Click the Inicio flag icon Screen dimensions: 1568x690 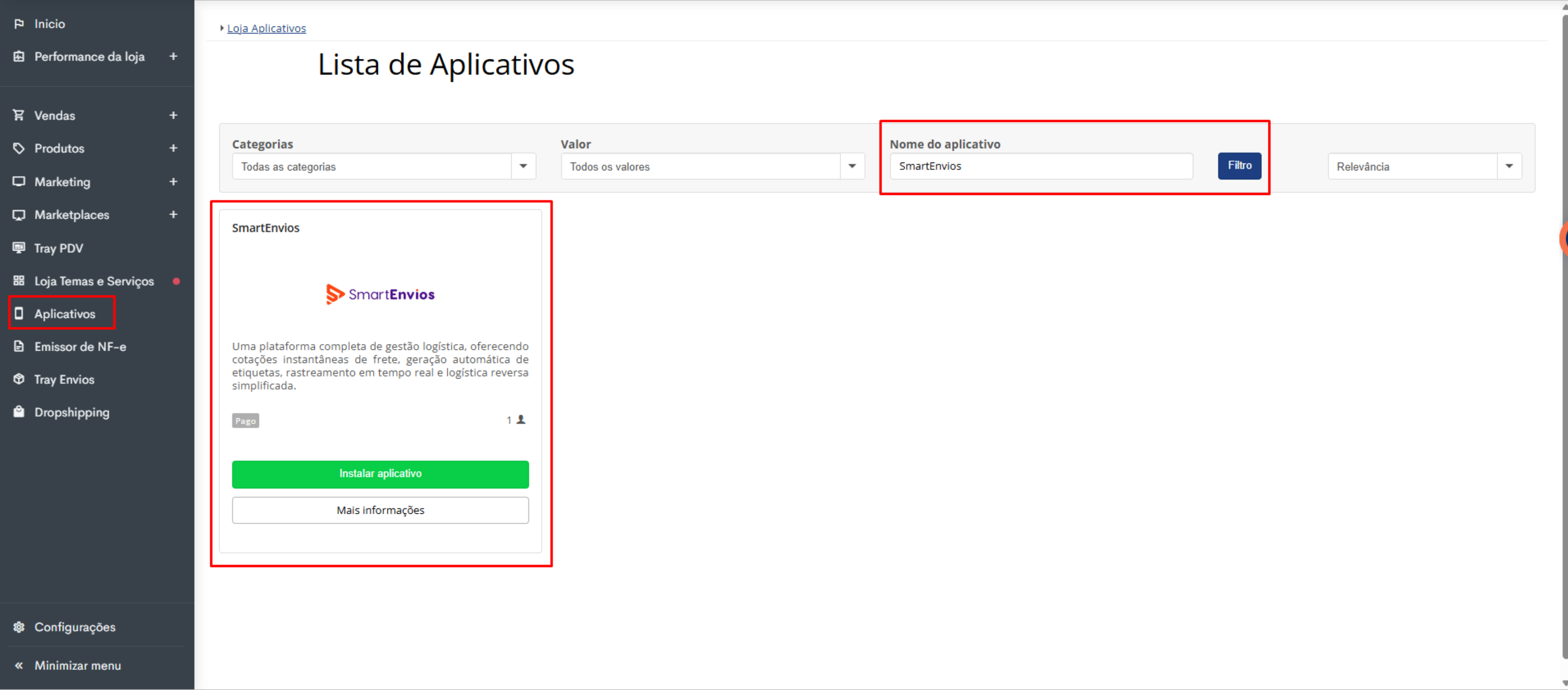[19, 24]
